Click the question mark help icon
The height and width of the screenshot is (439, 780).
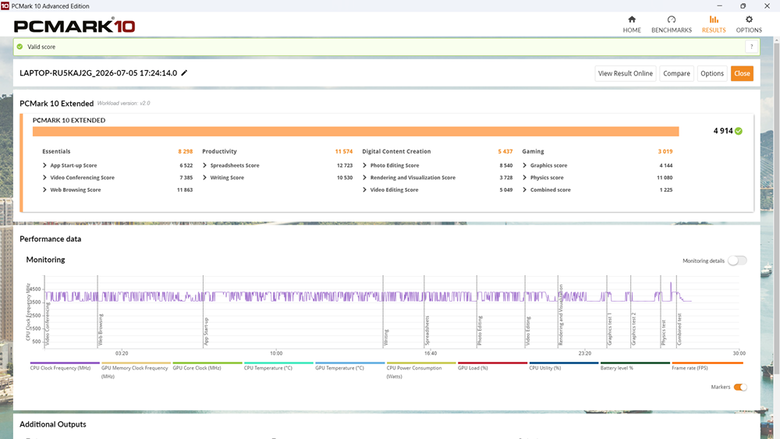(752, 47)
